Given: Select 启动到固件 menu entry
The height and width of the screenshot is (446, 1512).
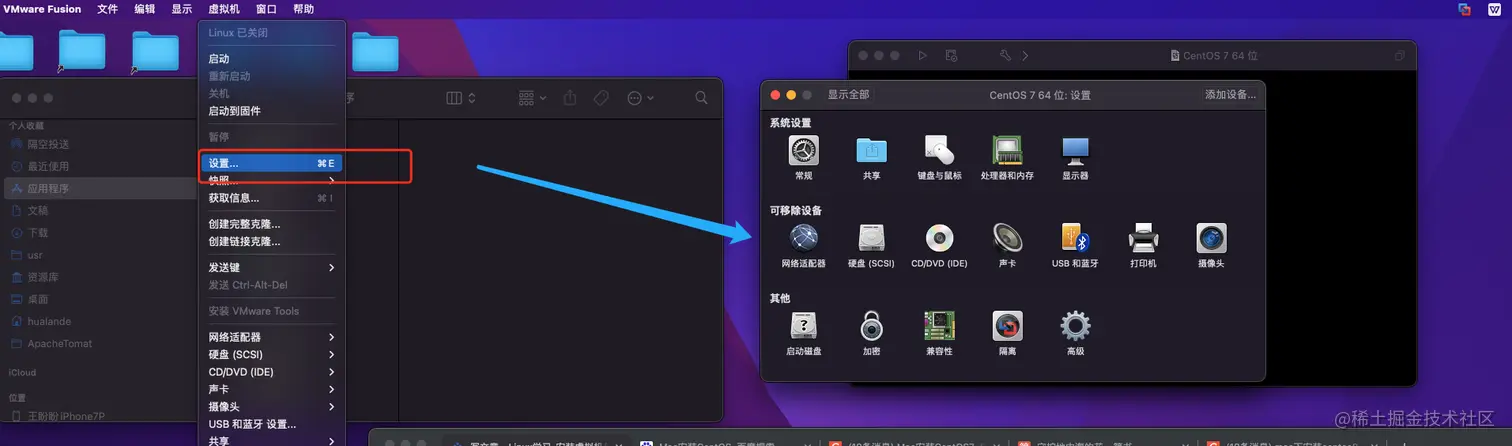Looking at the screenshot, I should 272,111.
